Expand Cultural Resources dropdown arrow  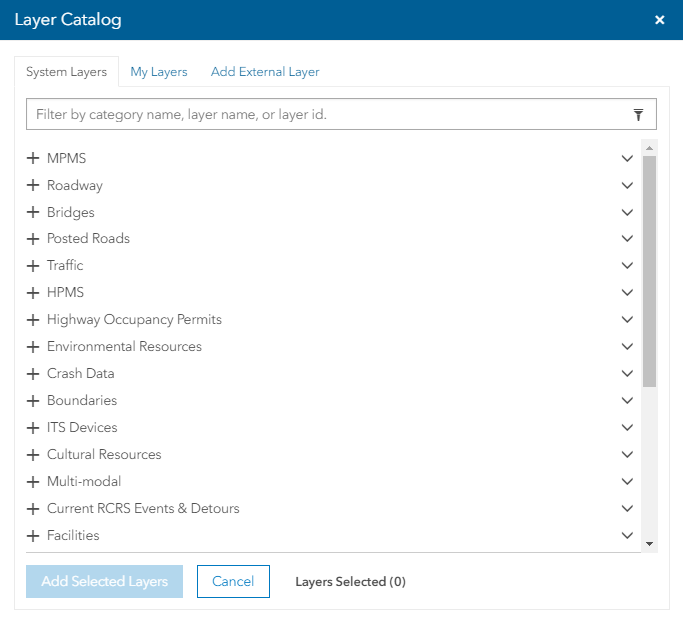627,455
